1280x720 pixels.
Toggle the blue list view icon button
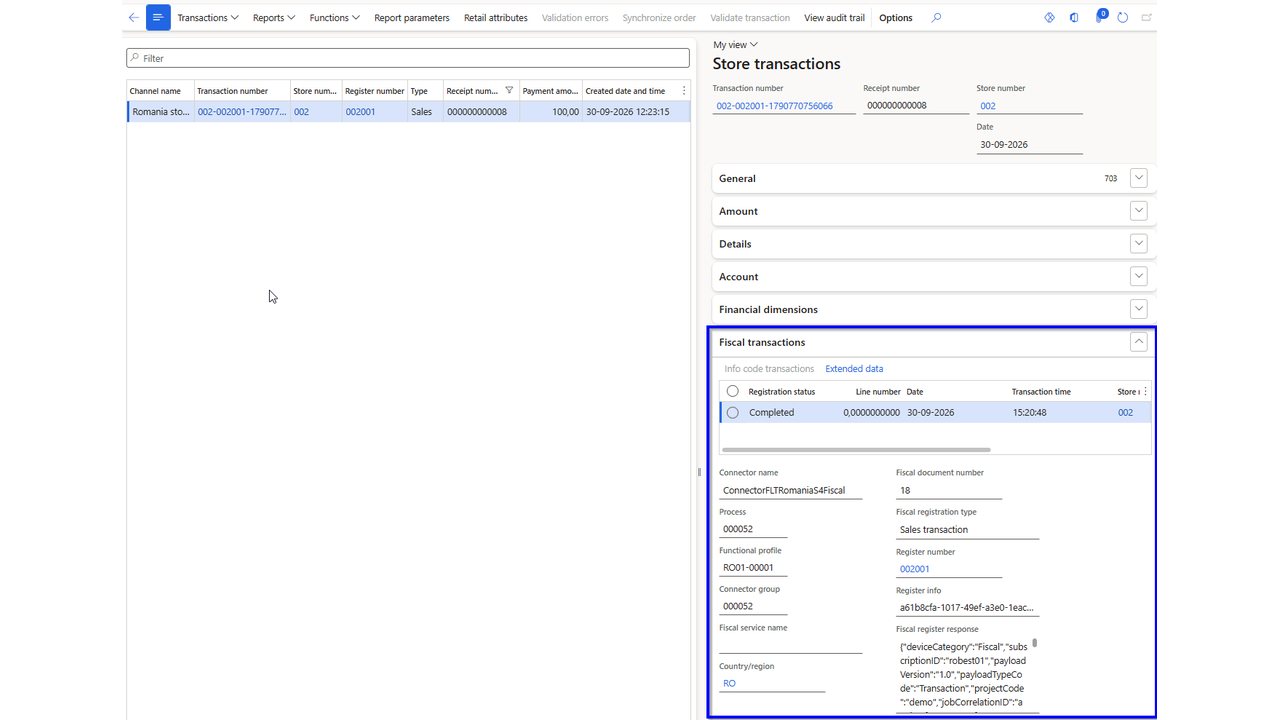[x=158, y=18]
